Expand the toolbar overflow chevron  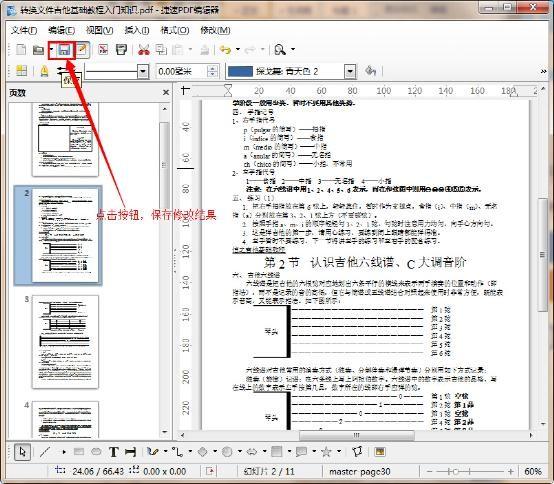(543, 72)
